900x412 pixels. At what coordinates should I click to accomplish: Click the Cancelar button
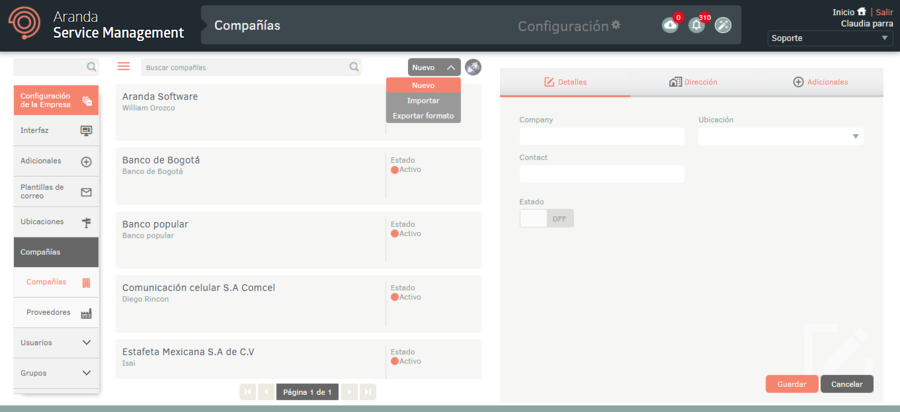(x=847, y=384)
